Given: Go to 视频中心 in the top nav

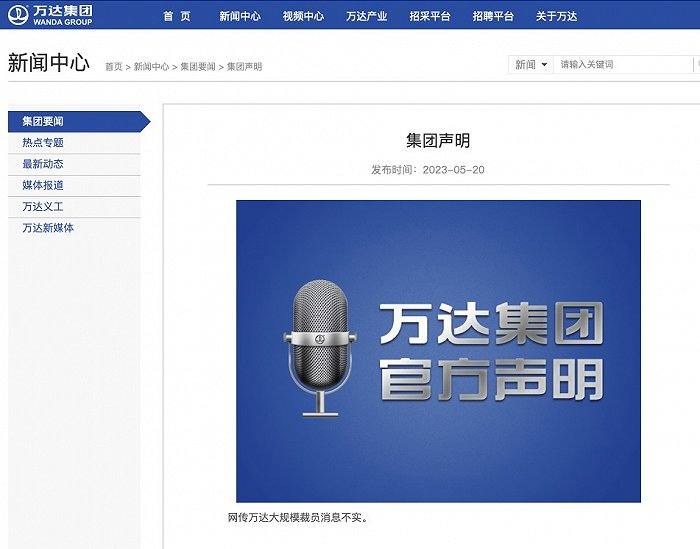Looking at the screenshot, I should coord(303,17).
